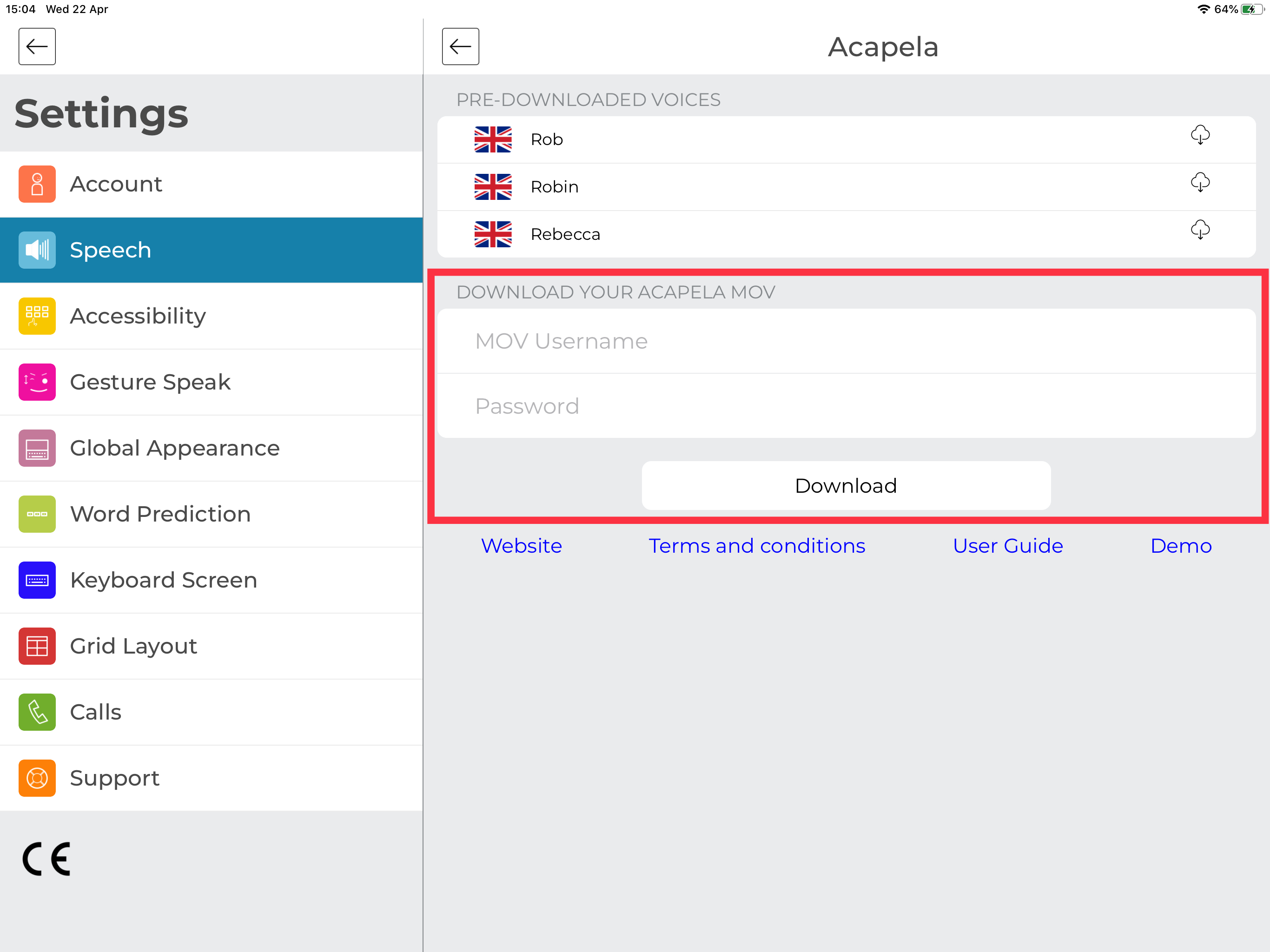Select the Rebecca voice name
The width and height of the screenshot is (1270, 952).
coord(565,234)
